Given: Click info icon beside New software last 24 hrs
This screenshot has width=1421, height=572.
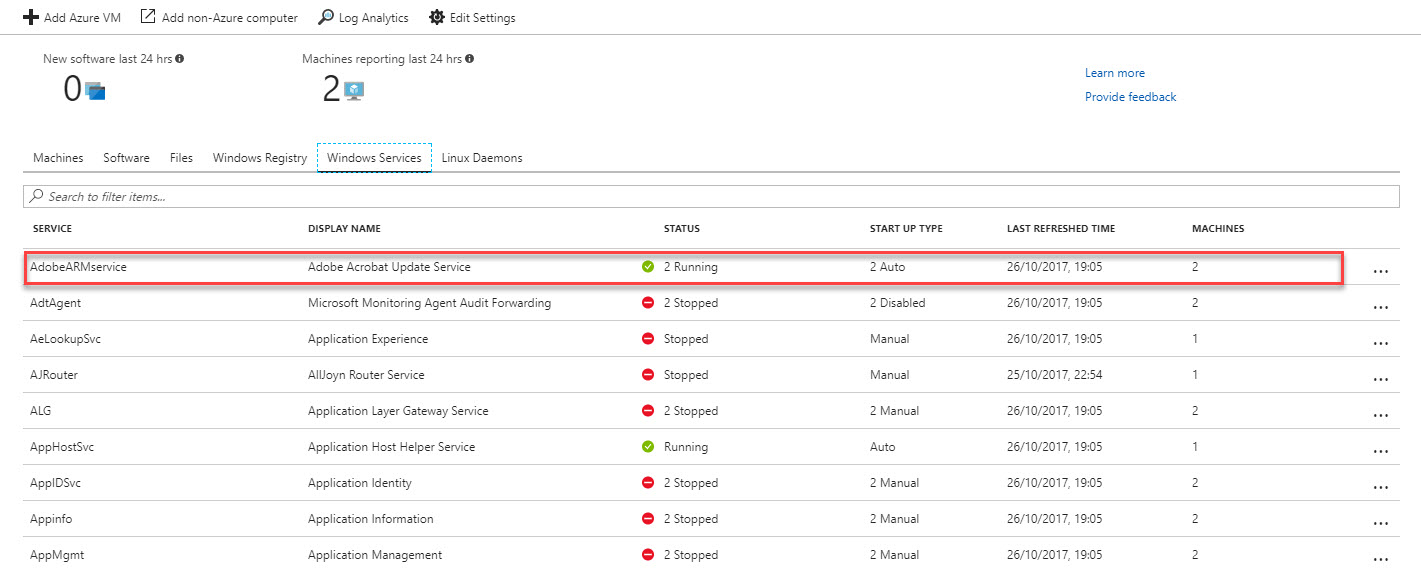Looking at the screenshot, I should 180,59.
